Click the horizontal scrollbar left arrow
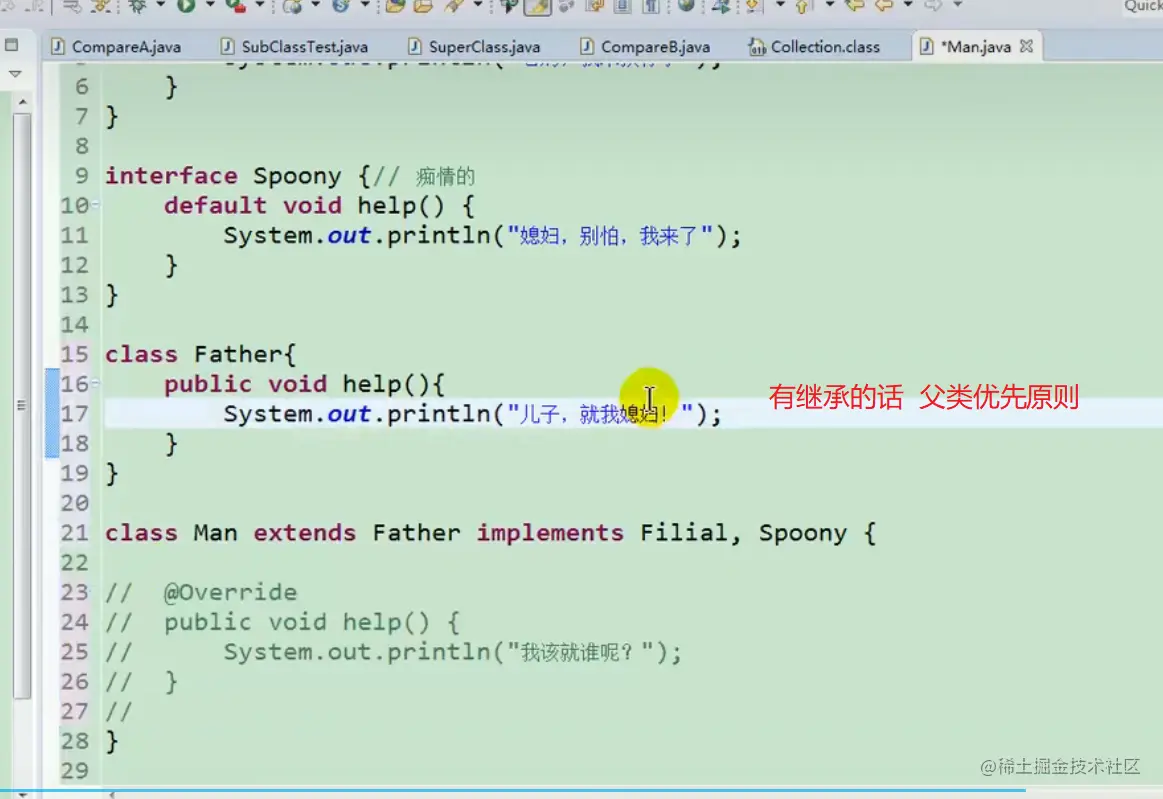Screen dimensions: 1163x799 [111, 795]
